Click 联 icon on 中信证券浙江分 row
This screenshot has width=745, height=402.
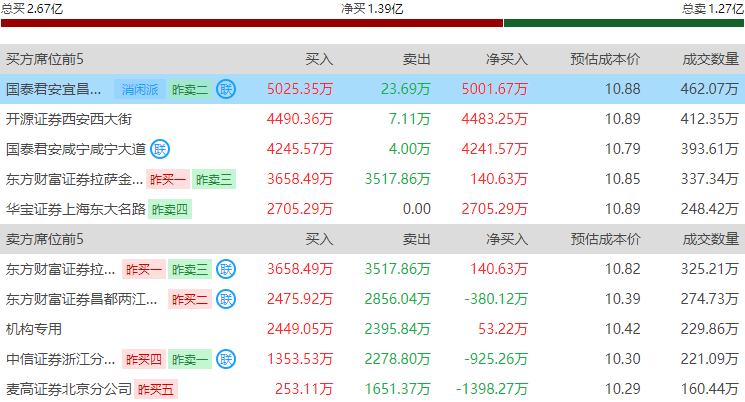point(226,359)
